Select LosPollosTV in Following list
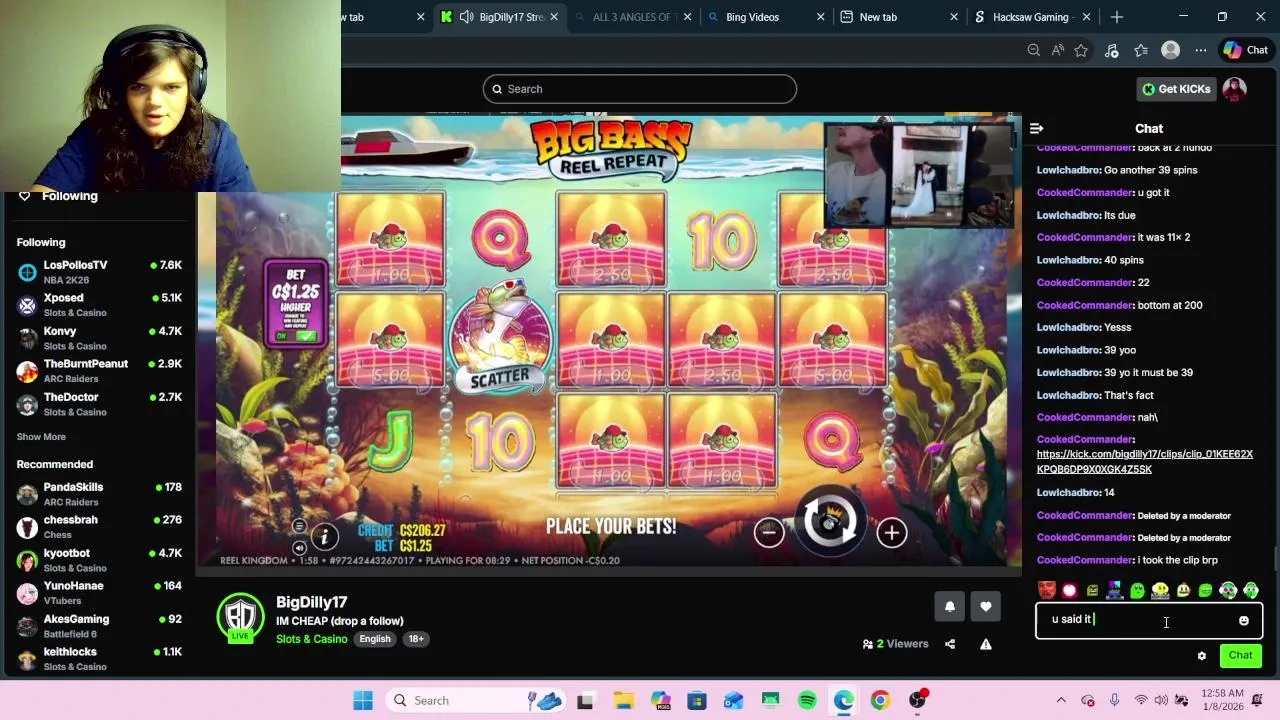1280x720 pixels. point(99,272)
